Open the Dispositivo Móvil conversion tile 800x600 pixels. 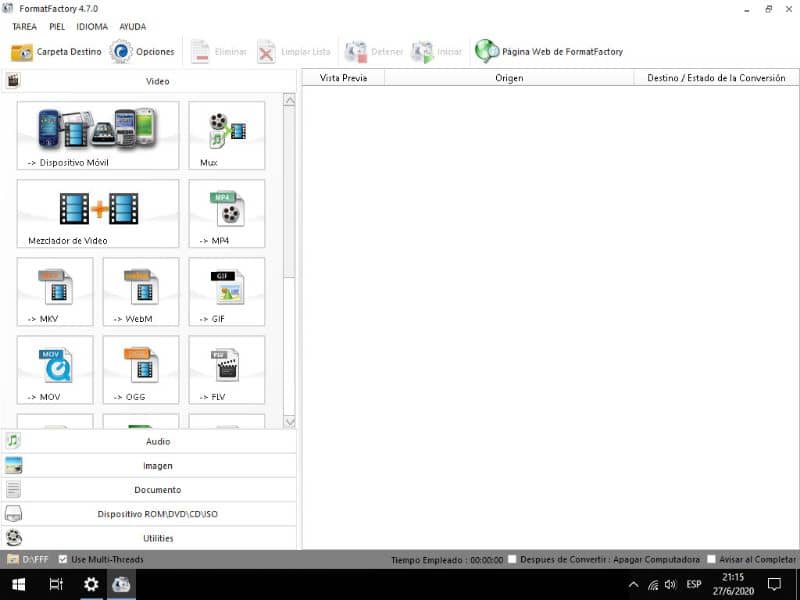[98, 135]
